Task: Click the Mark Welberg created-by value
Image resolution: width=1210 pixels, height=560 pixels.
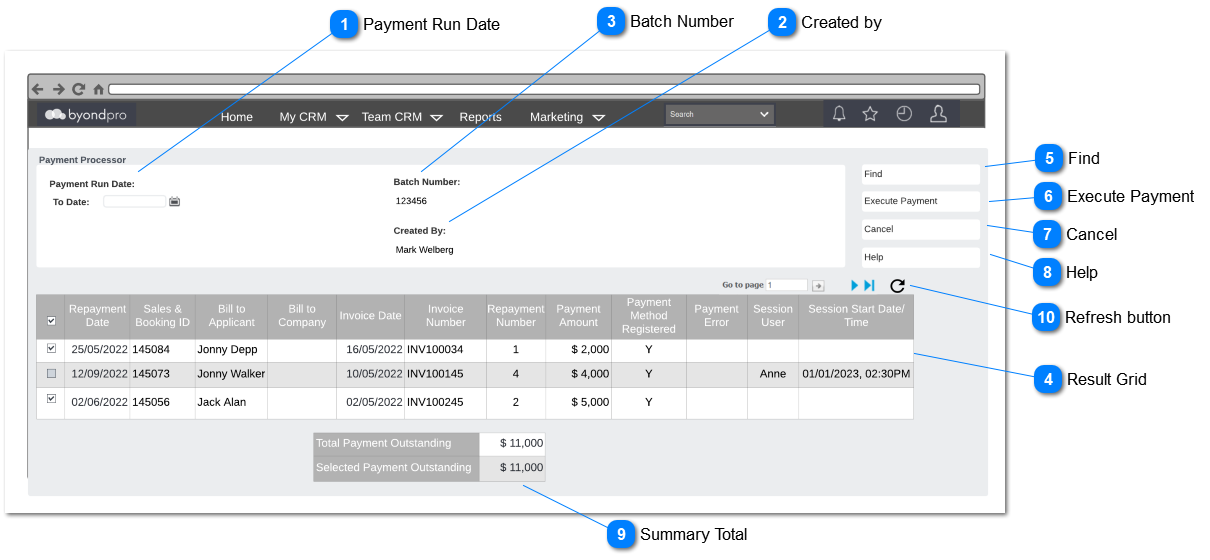Action: [424, 250]
